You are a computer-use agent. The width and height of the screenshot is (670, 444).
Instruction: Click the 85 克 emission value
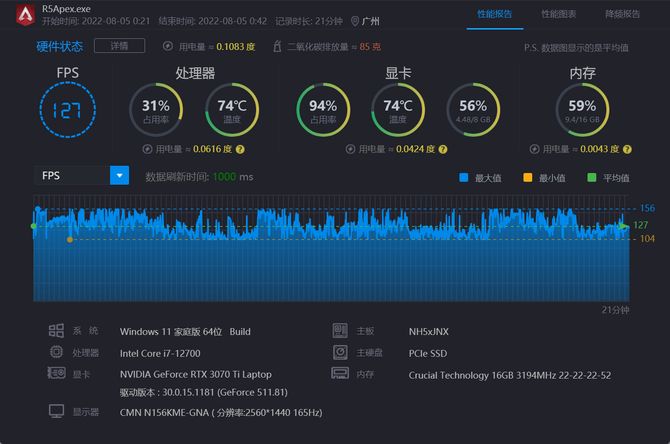point(370,47)
